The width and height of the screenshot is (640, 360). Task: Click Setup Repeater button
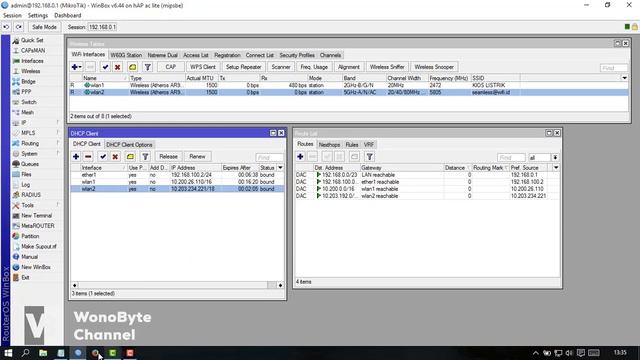coord(243,67)
